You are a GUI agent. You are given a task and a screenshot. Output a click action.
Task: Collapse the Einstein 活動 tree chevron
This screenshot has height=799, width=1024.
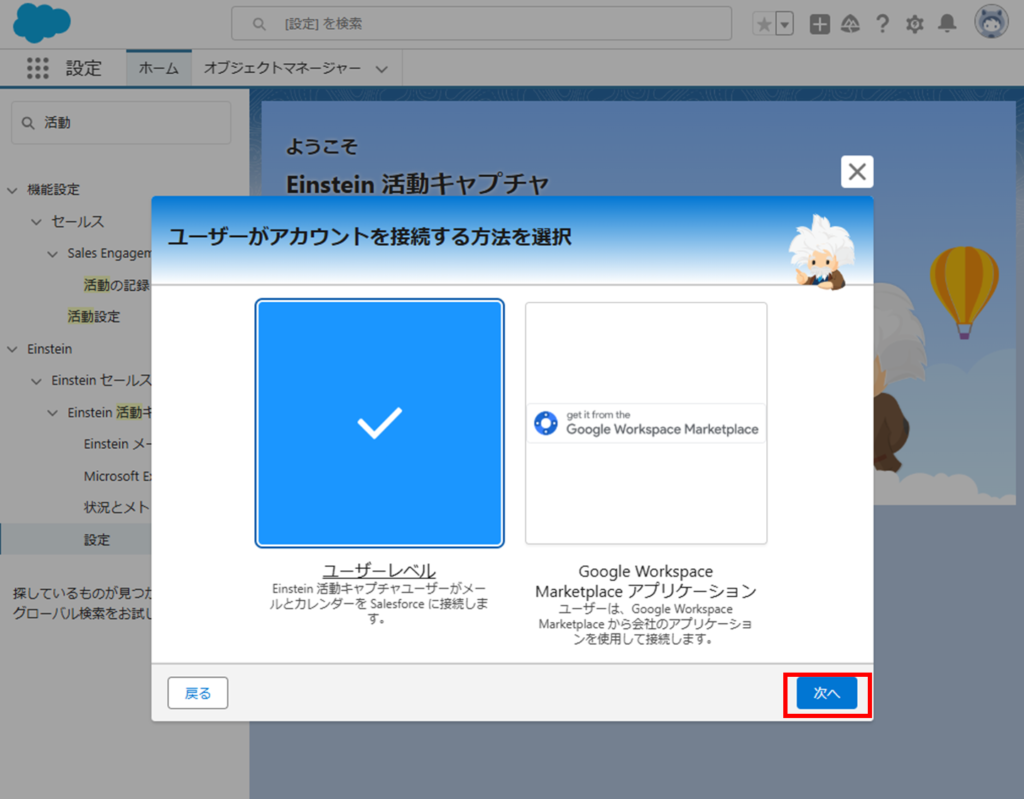pos(53,413)
